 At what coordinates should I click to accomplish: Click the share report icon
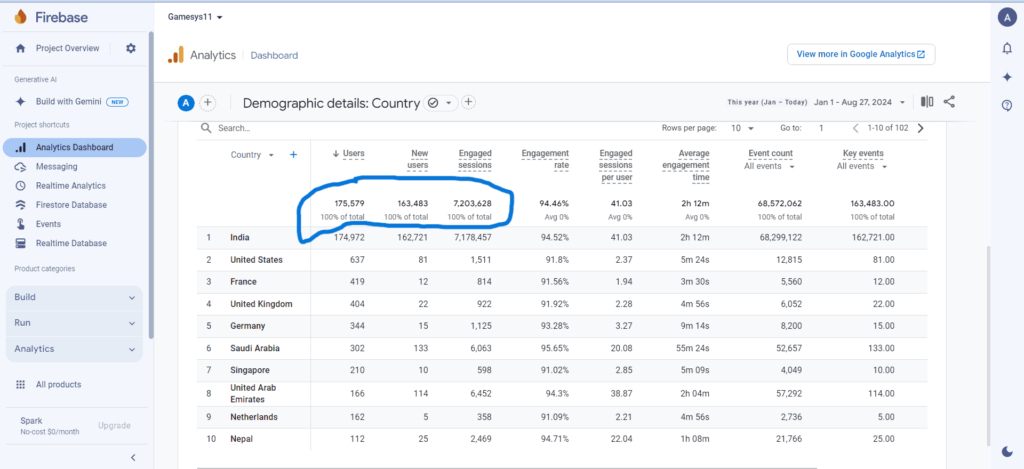click(x=949, y=102)
